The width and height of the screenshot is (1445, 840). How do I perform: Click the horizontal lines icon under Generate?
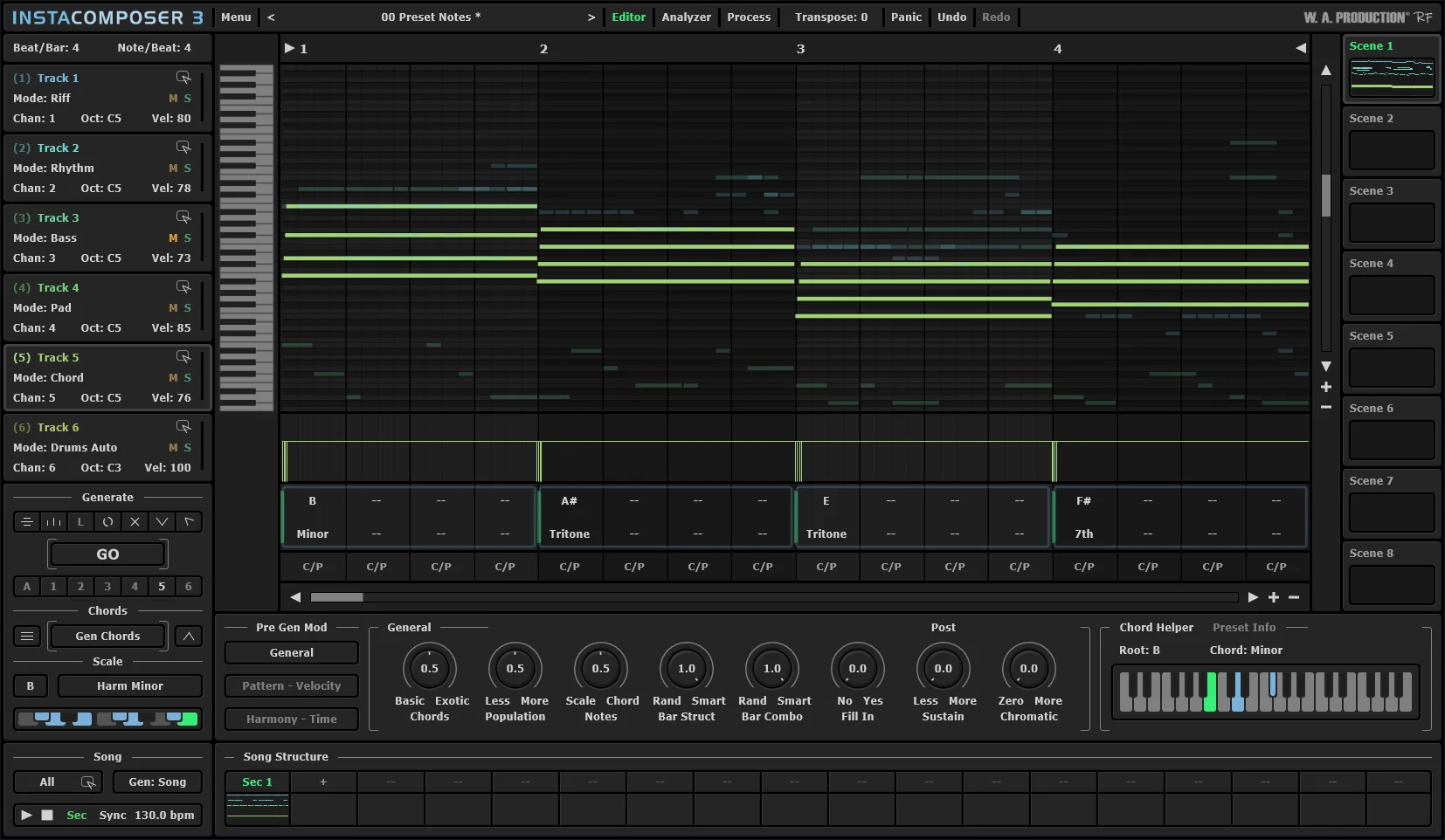[27, 522]
